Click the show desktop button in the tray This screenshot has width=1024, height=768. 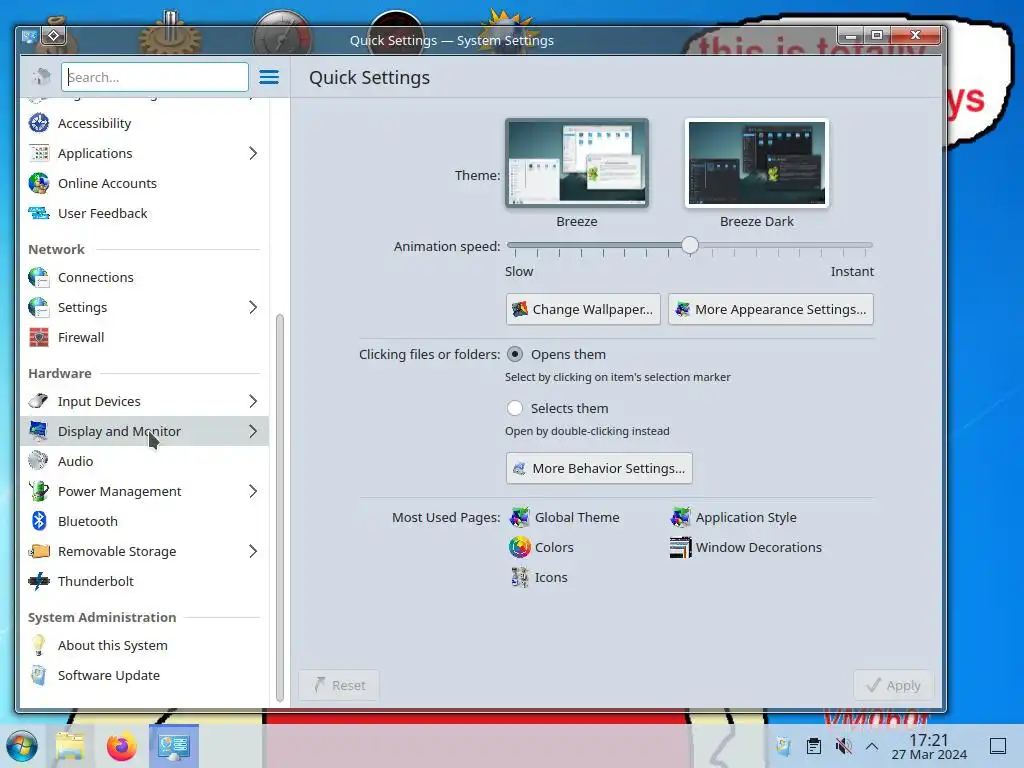[x=997, y=746]
